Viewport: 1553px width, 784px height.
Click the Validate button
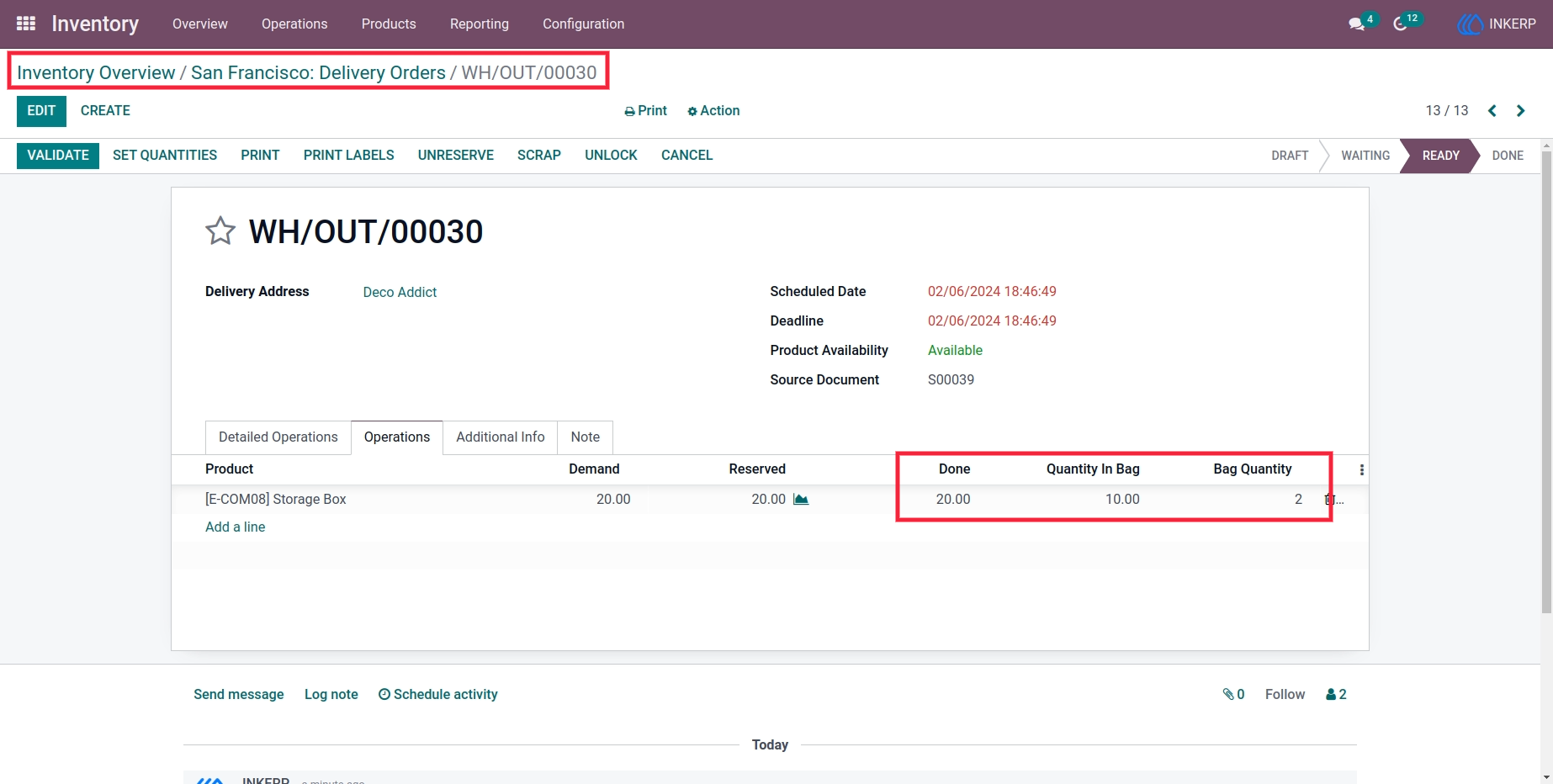(58, 156)
